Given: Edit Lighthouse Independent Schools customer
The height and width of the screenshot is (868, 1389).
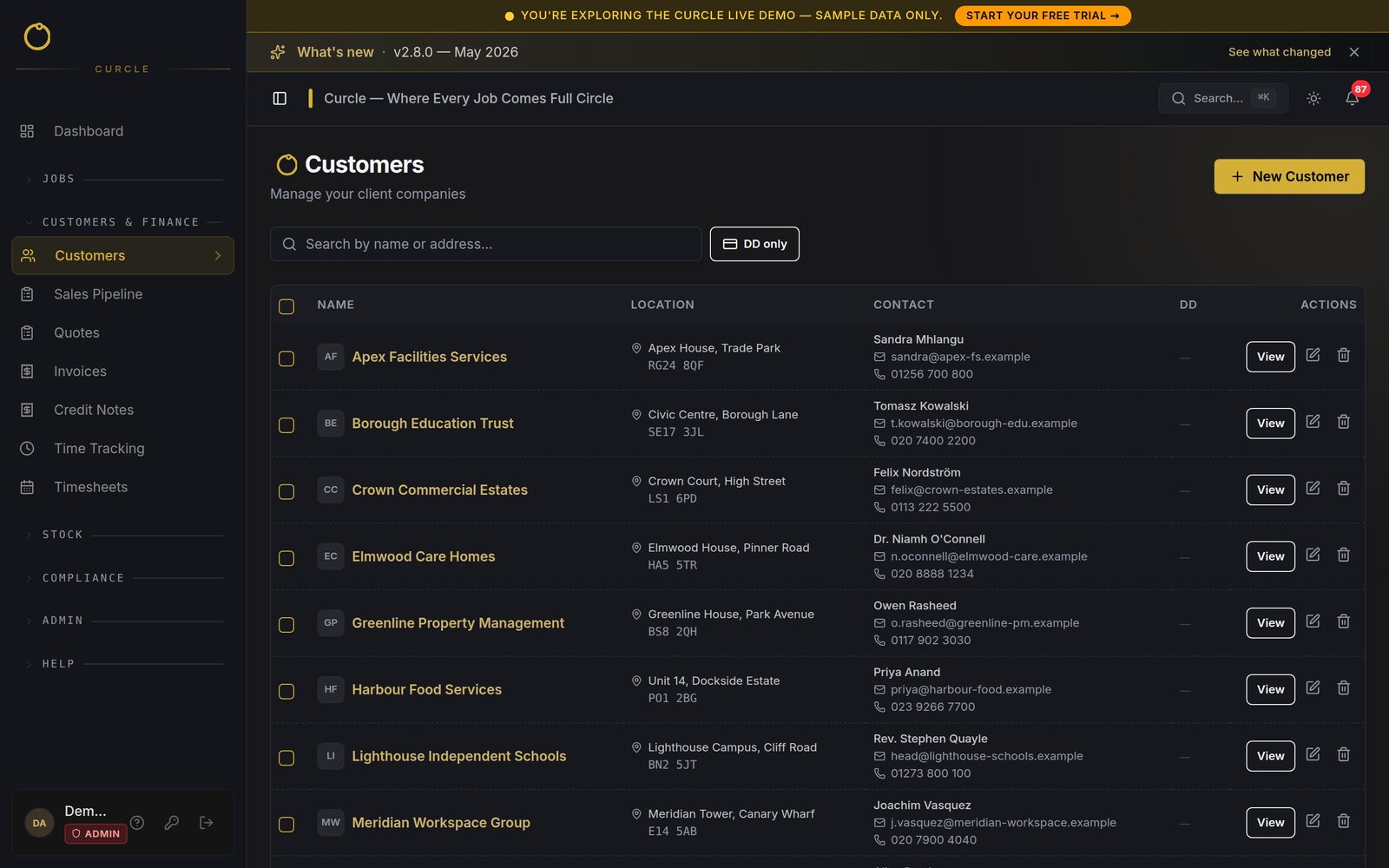Looking at the screenshot, I should [x=1313, y=754].
